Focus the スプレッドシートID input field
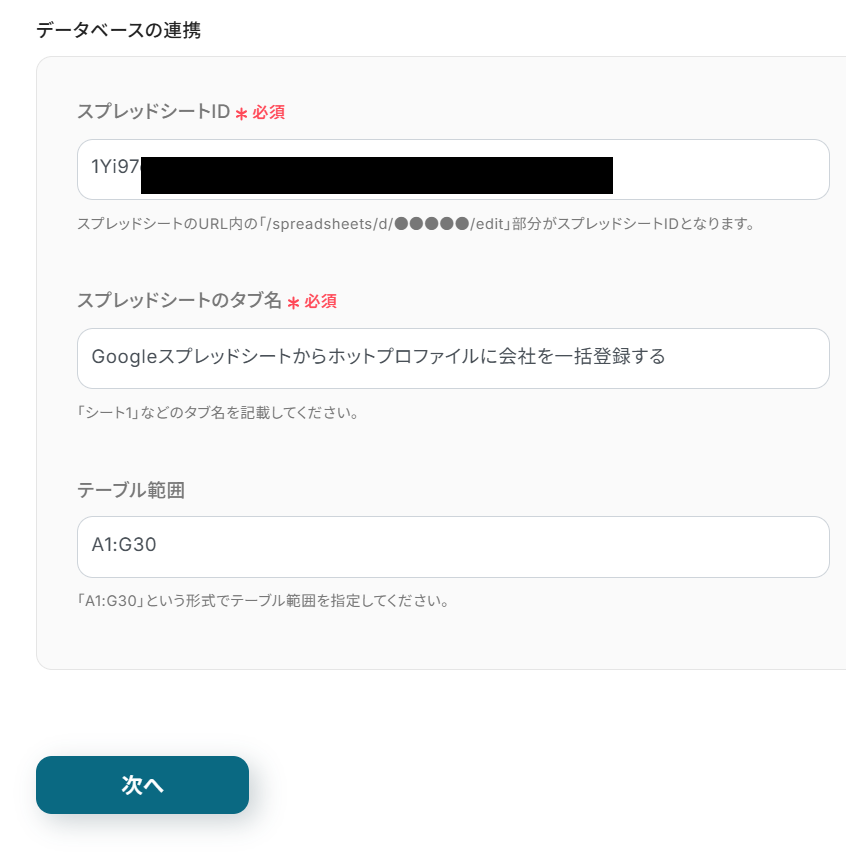The width and height of the screenshot is (846, 858). pyautogui.click(x=720, y=169)
